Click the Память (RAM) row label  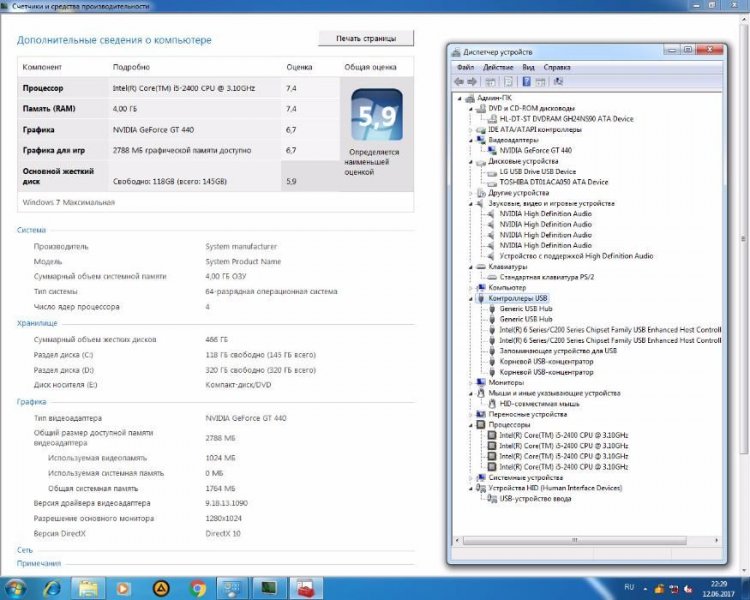pos(49,109)
